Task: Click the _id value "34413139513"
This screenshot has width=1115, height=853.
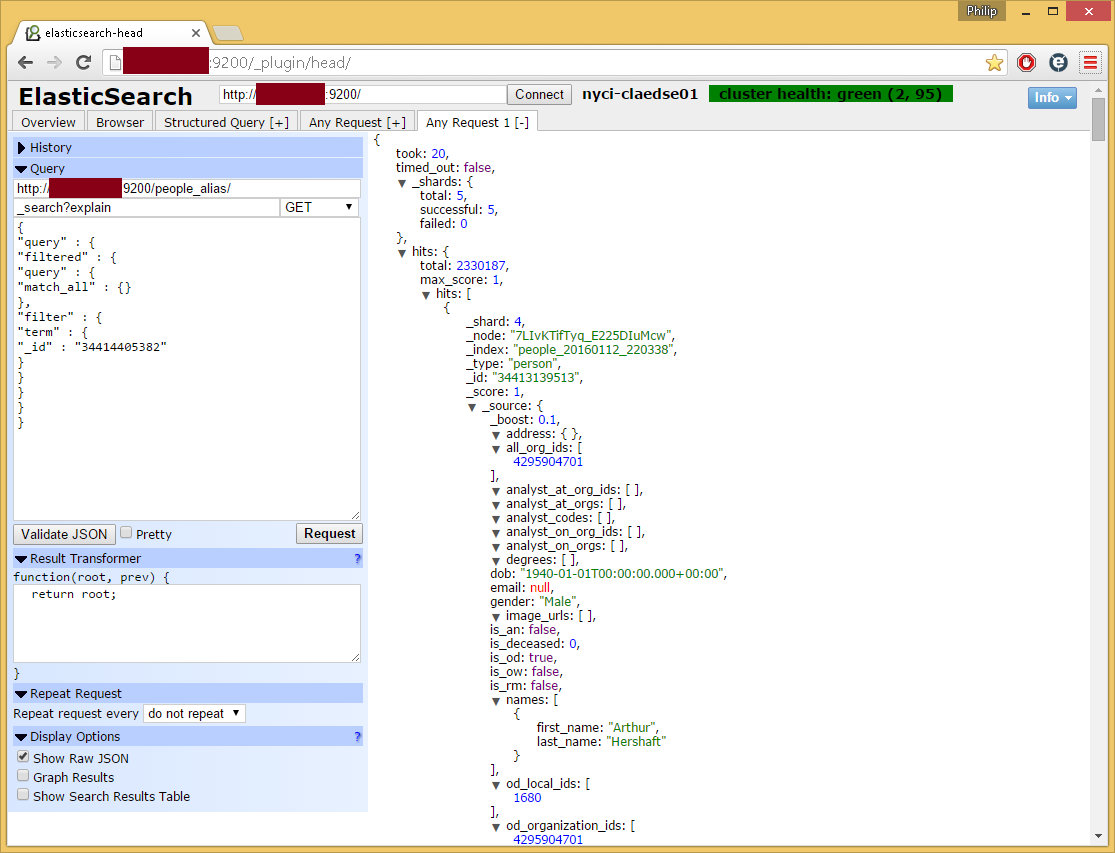Action: (536, 378)
